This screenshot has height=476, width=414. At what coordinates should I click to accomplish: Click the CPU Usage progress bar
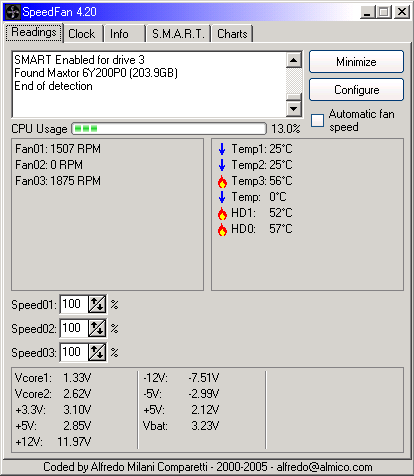(x=169, y=129)
